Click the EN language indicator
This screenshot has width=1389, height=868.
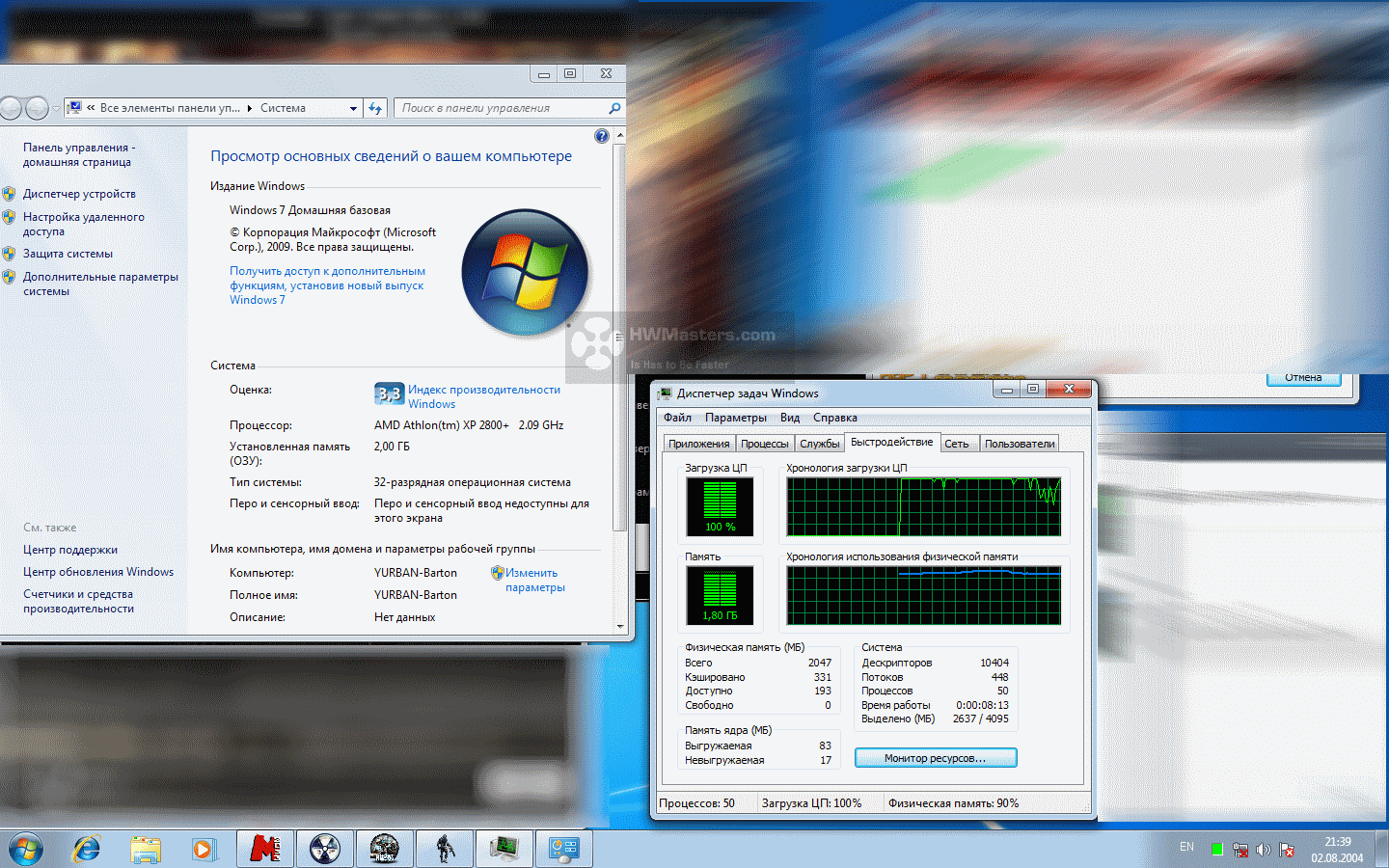[1186, 847]
